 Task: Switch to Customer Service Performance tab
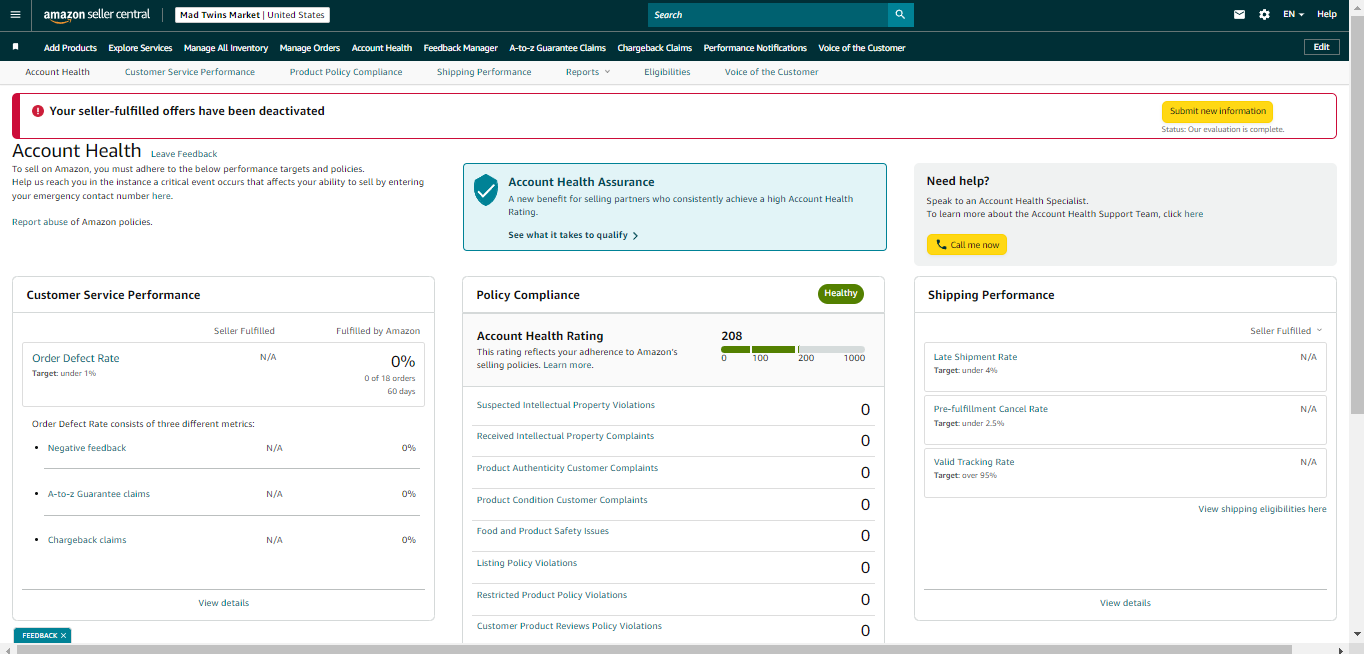click(x=190, y=72)
